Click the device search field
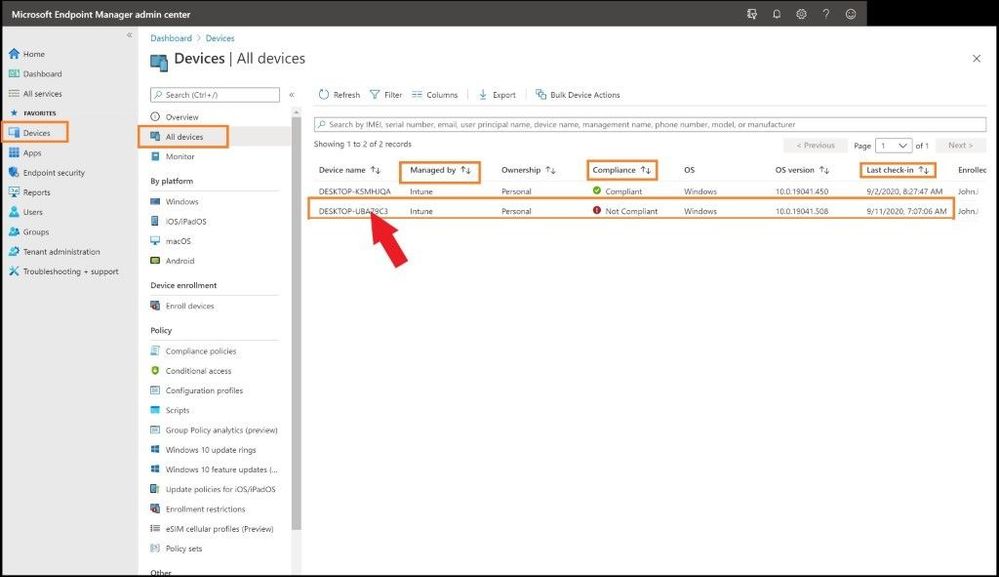The image size is (999, 577). 650,125
